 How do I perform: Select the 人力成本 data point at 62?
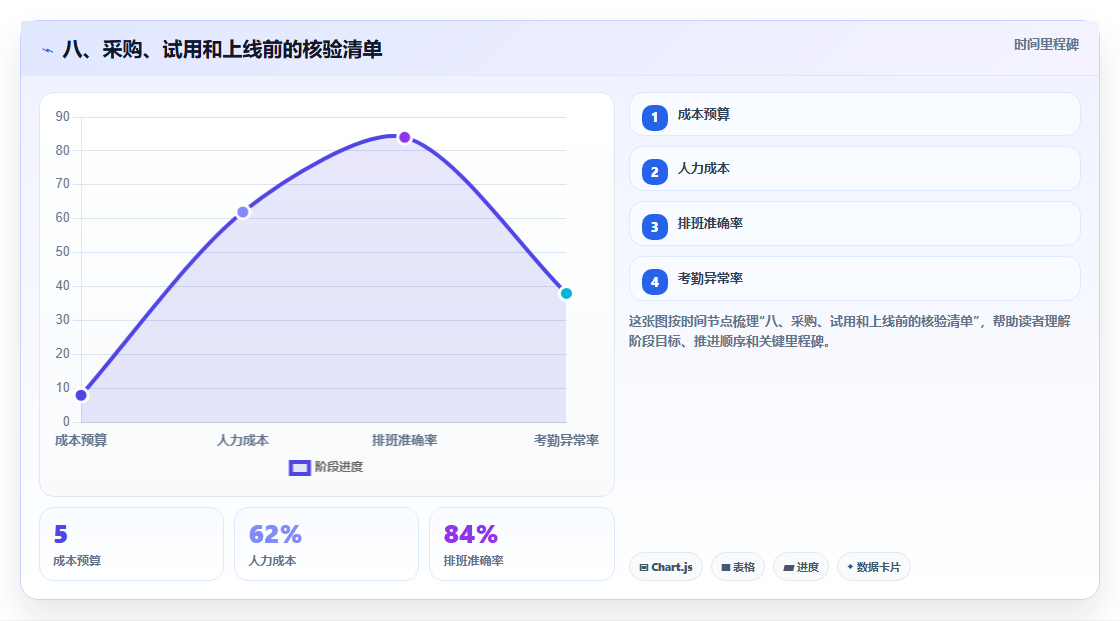(x=243, y=212)
